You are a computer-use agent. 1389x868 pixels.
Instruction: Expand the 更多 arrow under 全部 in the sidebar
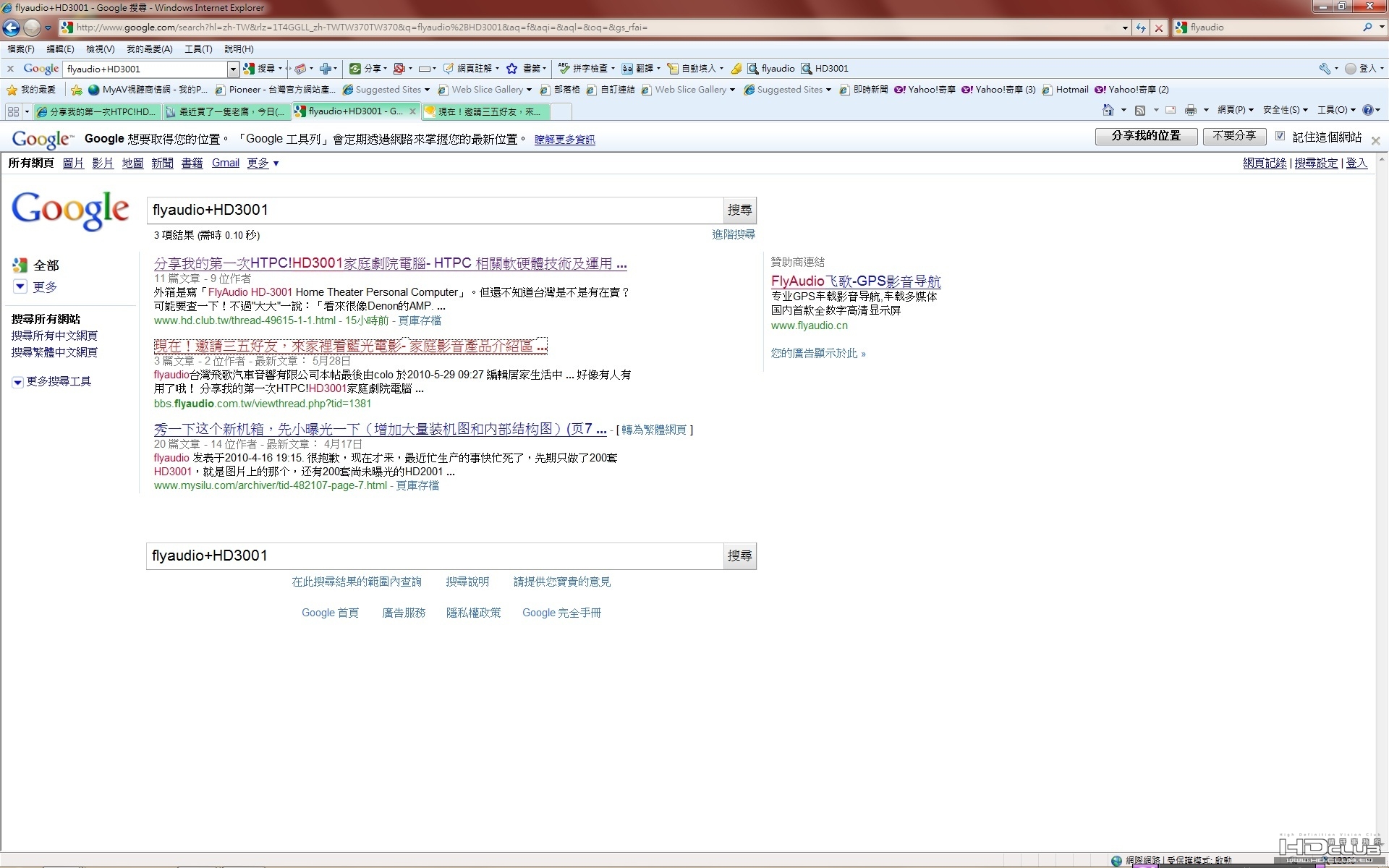pyautogui.click(x=20, y=286)
